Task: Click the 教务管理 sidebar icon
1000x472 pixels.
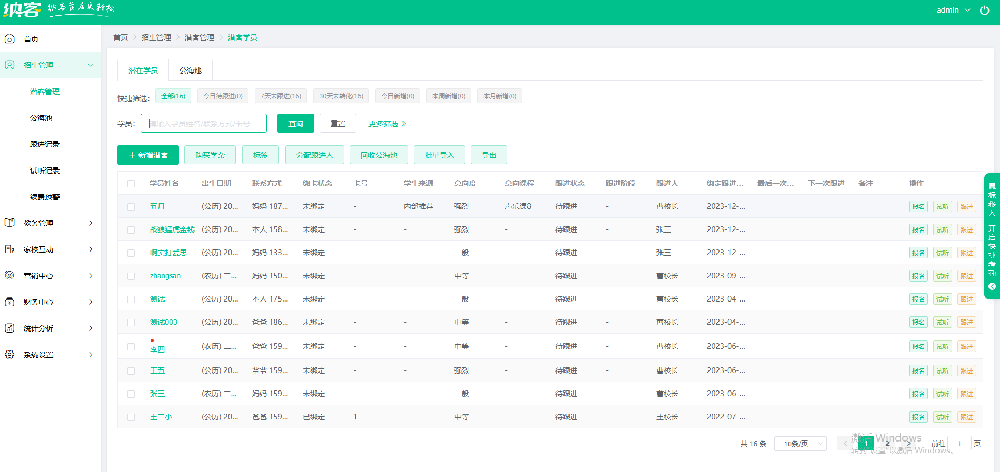Action: tap(10, 223)
